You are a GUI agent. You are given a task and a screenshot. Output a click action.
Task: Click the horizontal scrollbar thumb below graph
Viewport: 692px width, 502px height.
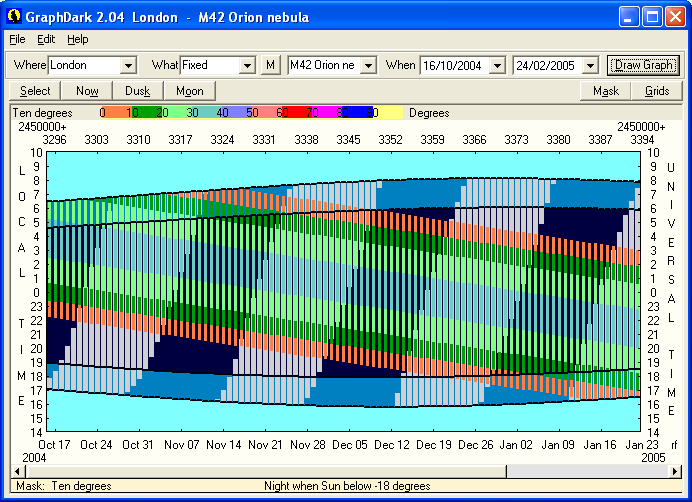(265, 471)
